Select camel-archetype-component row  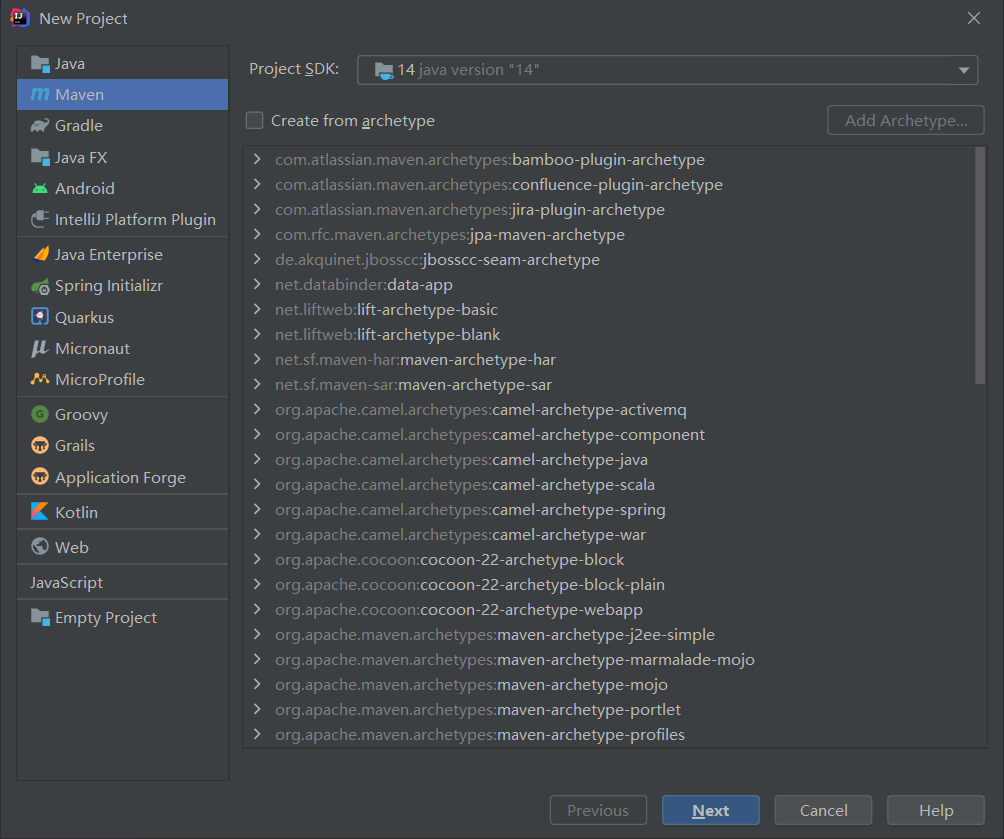pos(610,434)
